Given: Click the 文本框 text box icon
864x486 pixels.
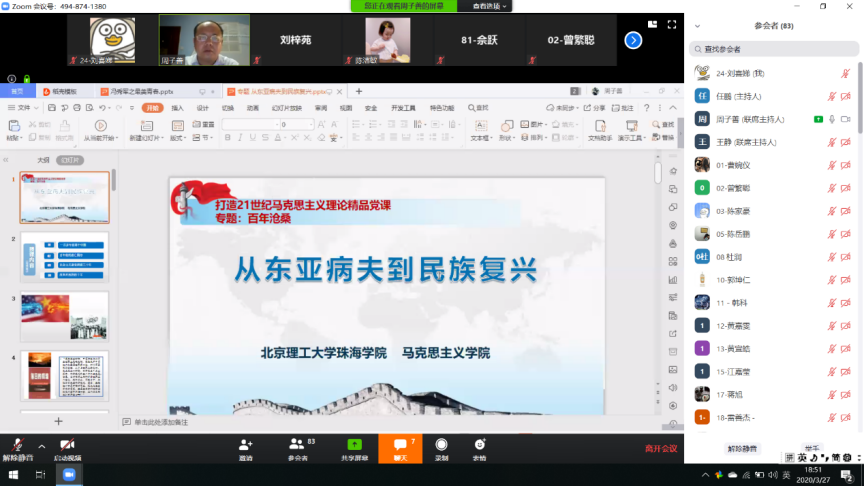Looking at the screenshot, I should point(480,126).
